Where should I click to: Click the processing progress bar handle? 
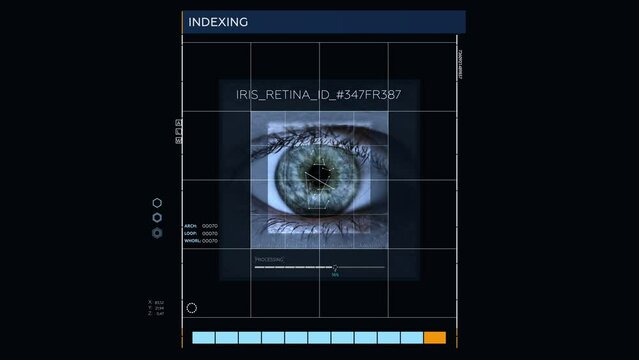click(335, 267)
